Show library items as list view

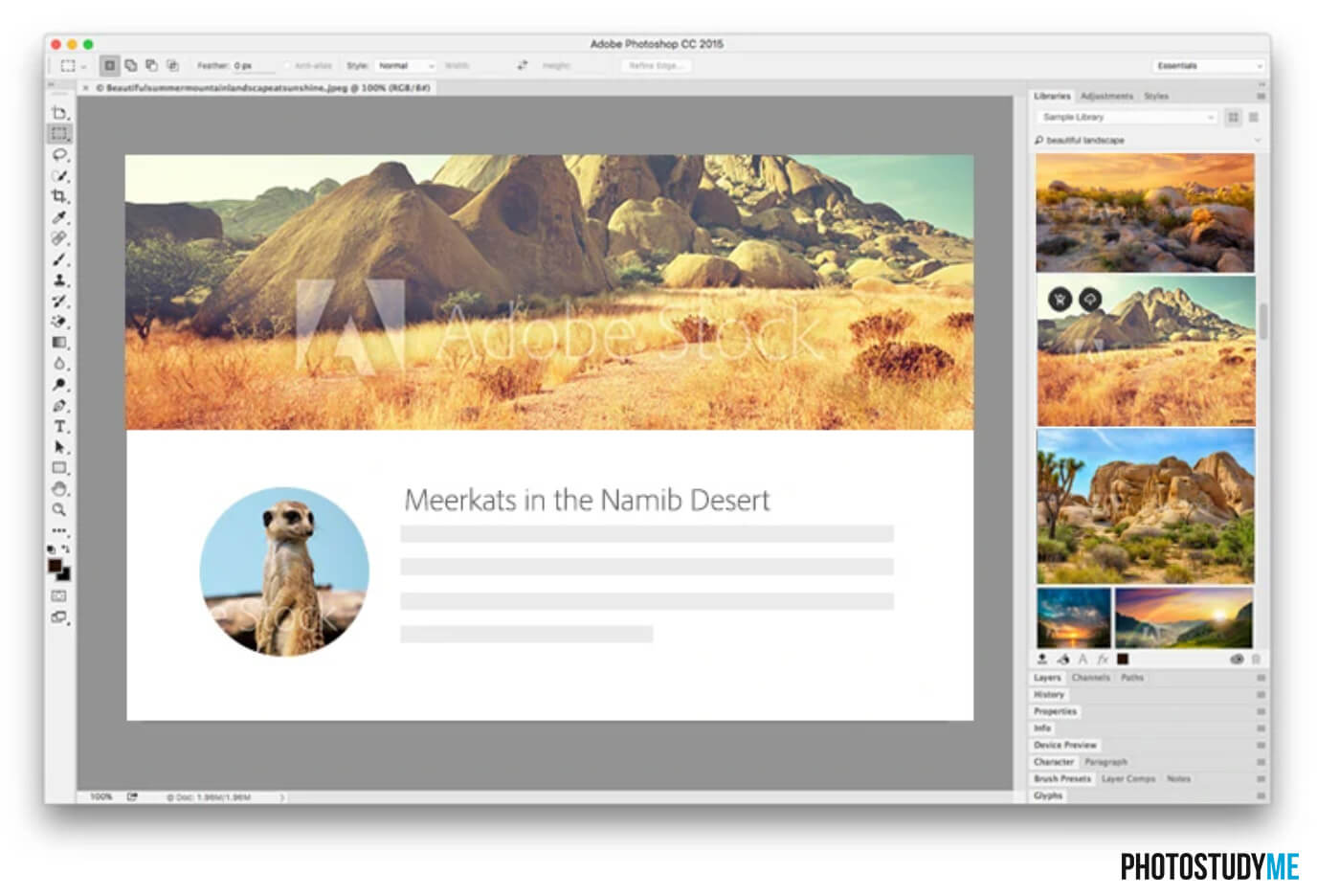coord(1254,117)
